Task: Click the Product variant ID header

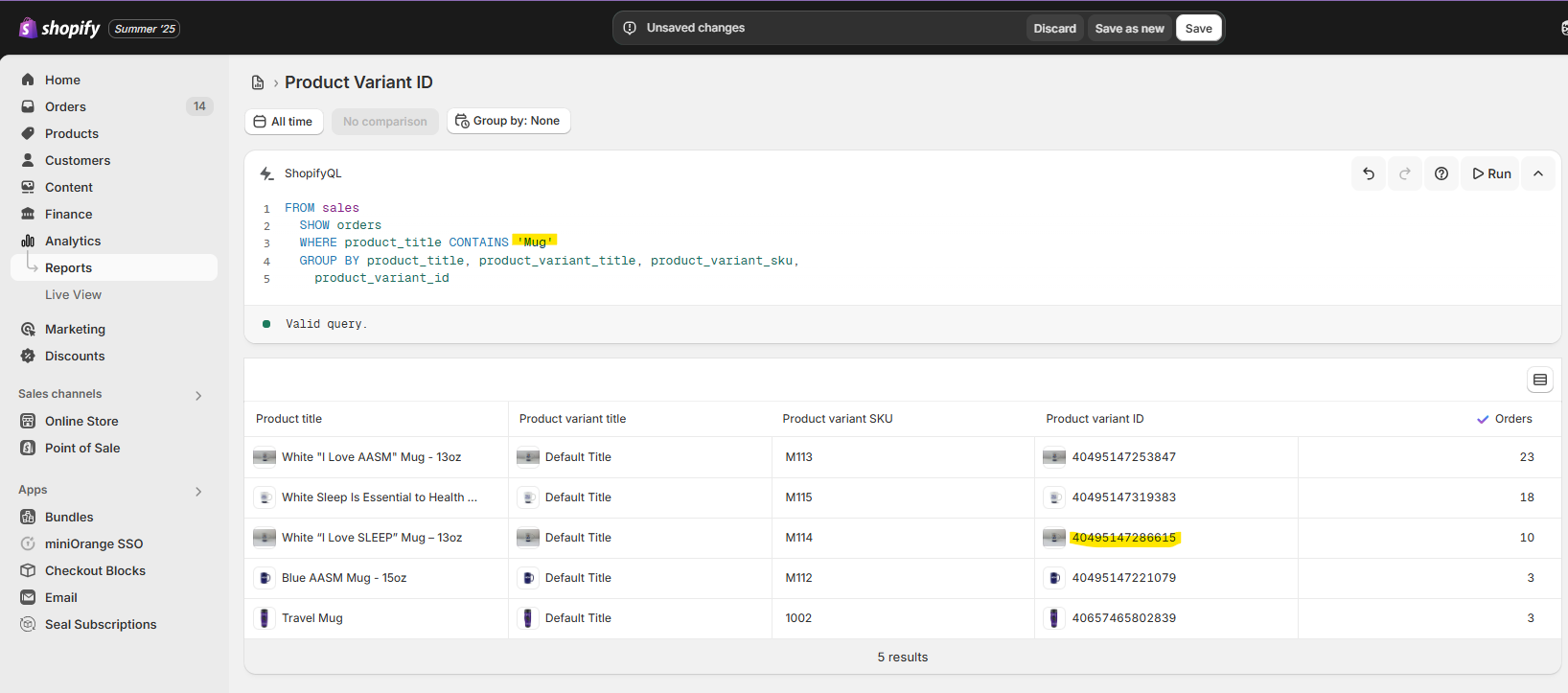Action: (x=1095, y=419)
